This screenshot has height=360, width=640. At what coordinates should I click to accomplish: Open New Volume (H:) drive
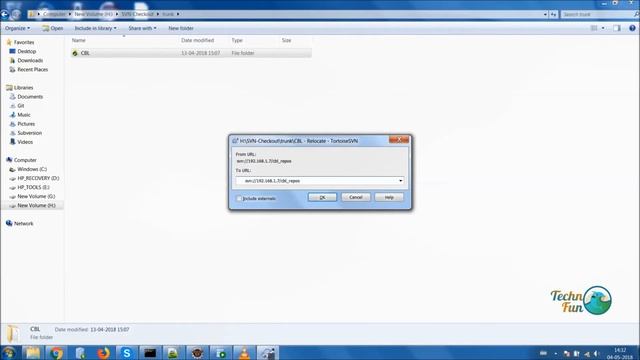coord(36,205)
